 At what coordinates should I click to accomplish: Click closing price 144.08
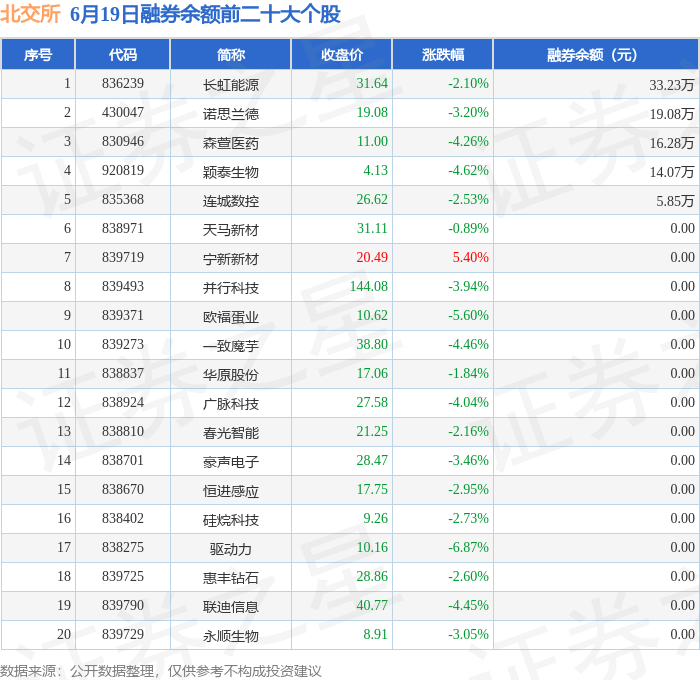click(x=369, y=287)
